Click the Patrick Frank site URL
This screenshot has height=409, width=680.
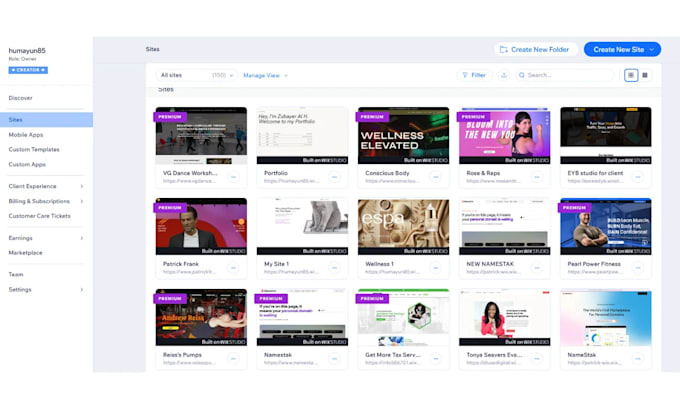point(189,272)
